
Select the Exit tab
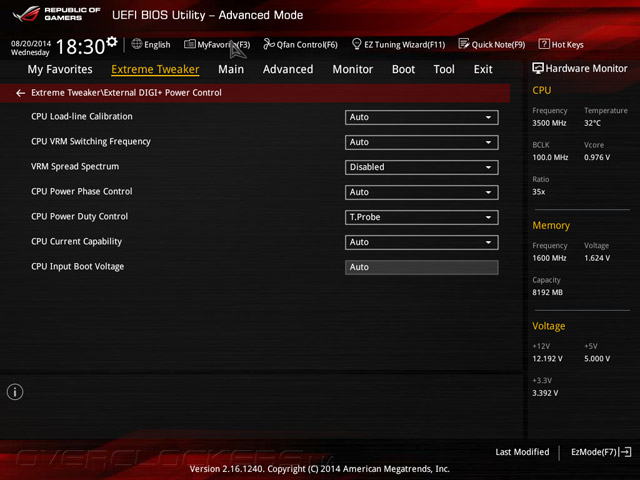tap(483, 69)
